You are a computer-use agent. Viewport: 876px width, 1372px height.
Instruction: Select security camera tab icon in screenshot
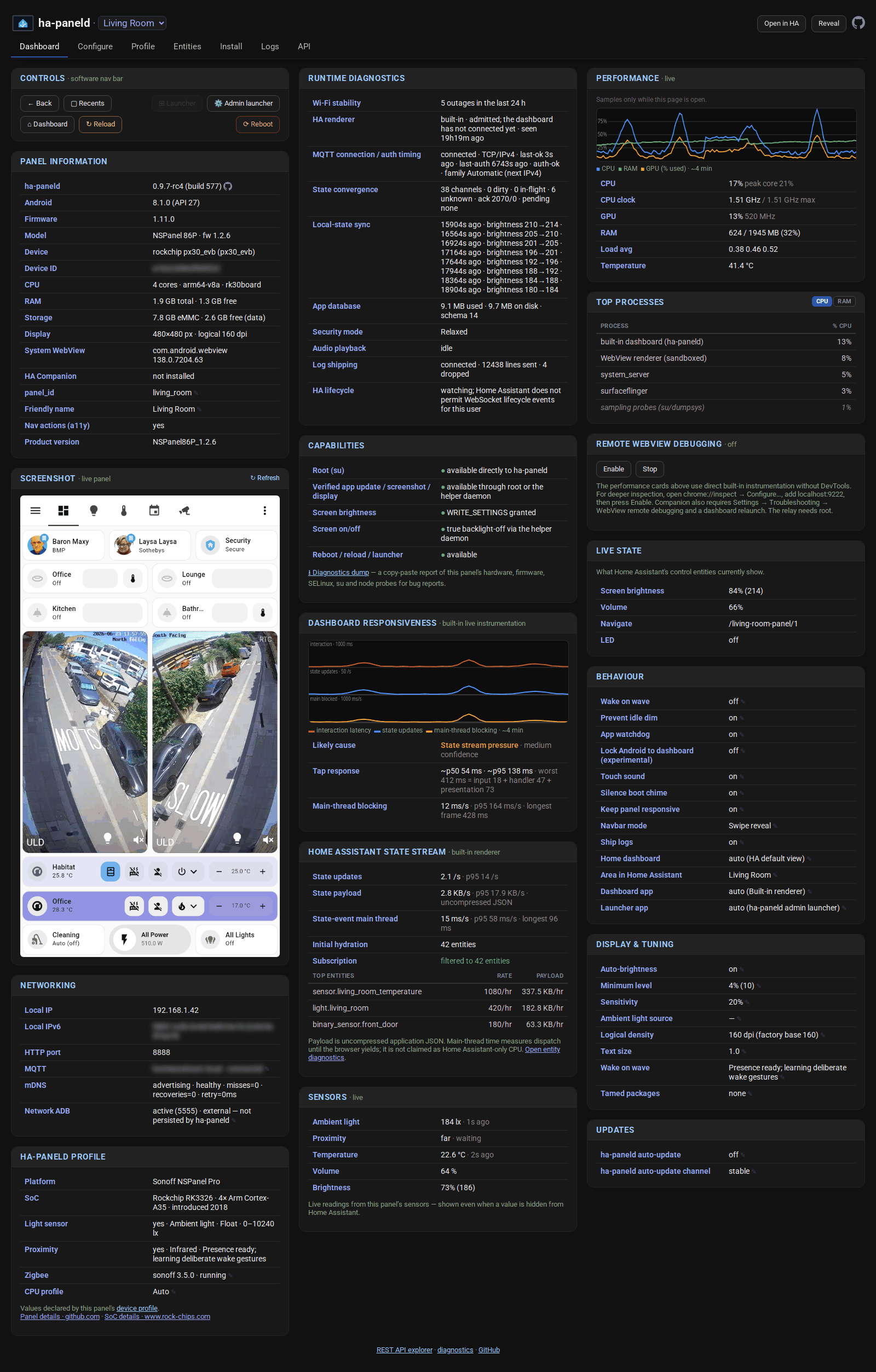[184, 510]
